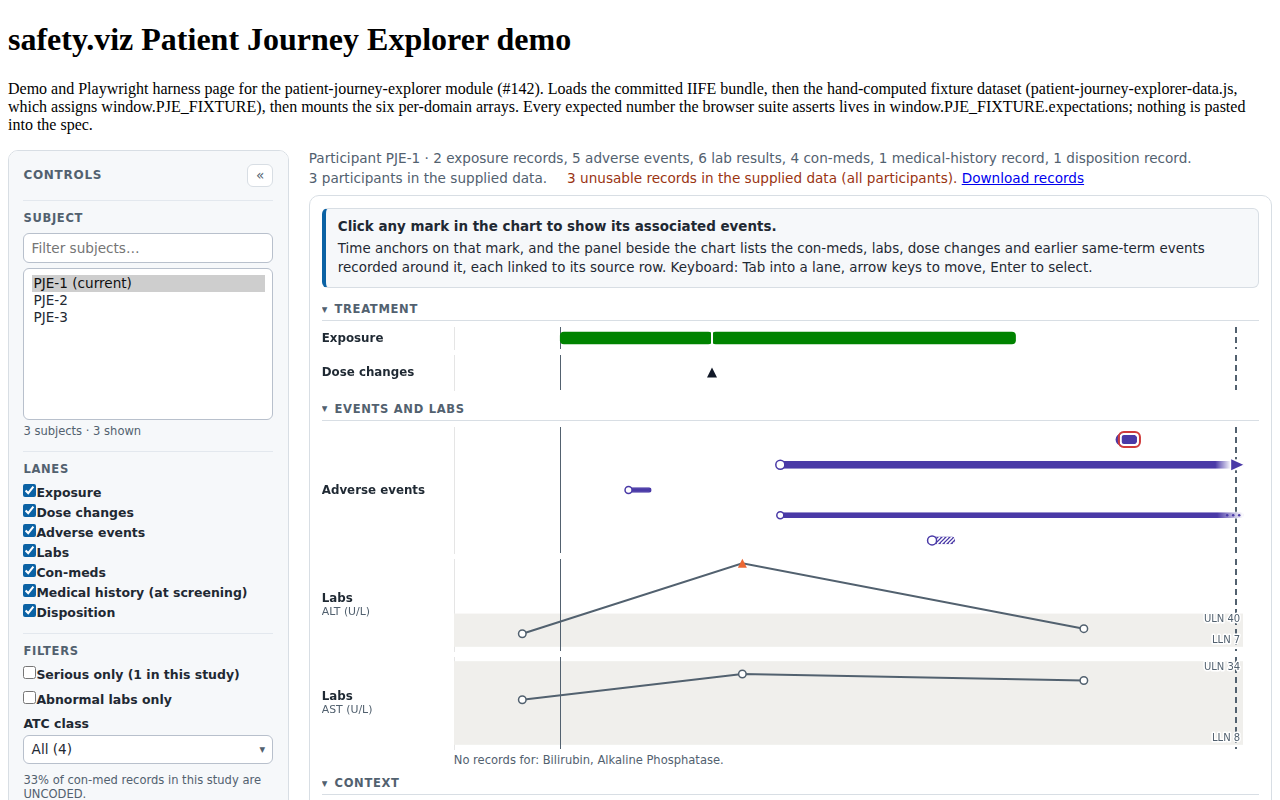Click the second green exposure bar segment
Screen dimensions: 1280x800
click(x=865, y=338)
